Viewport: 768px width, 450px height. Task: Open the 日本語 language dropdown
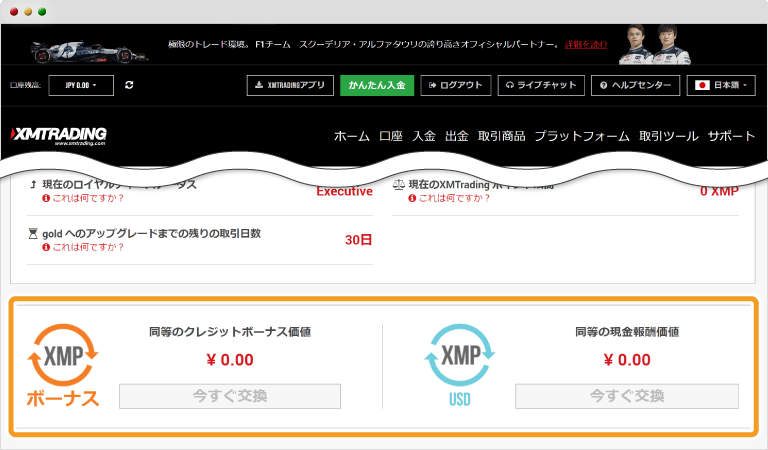(x=721, y=85)
